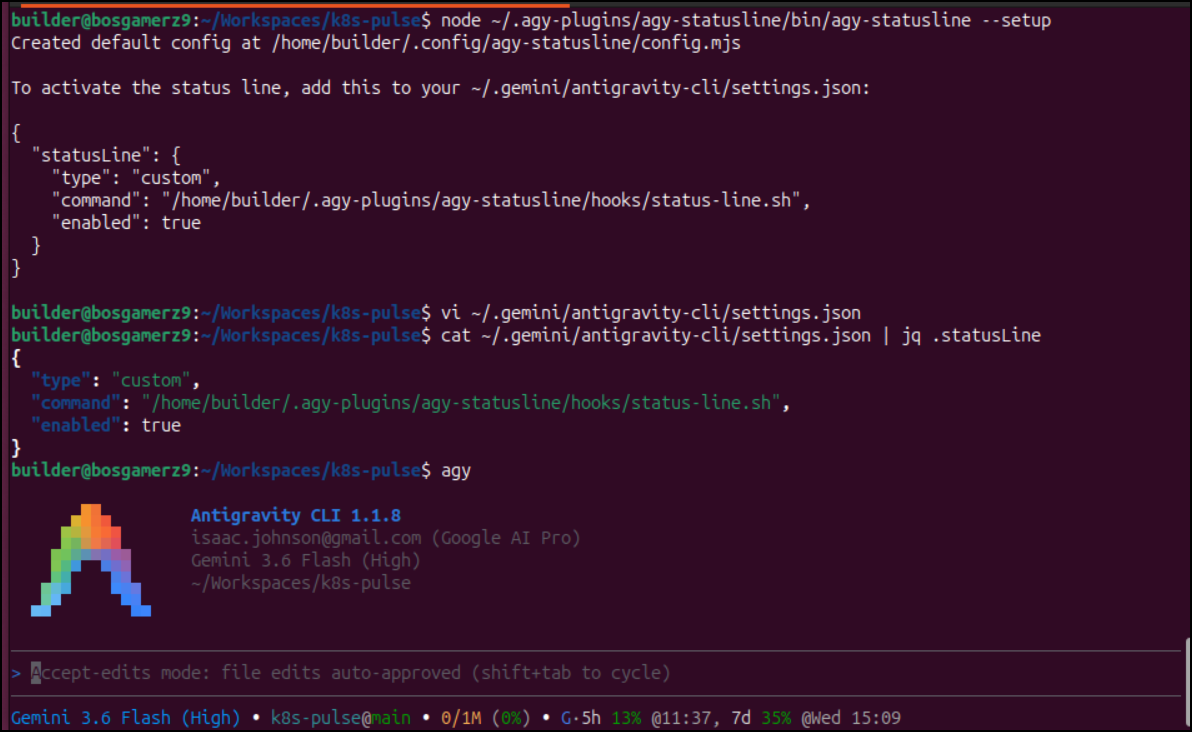Click the '7d 35%' weekly usage entry
The height and width of the screenshot is (732, 1192).
pyautogui.click(x=761, y=718)
